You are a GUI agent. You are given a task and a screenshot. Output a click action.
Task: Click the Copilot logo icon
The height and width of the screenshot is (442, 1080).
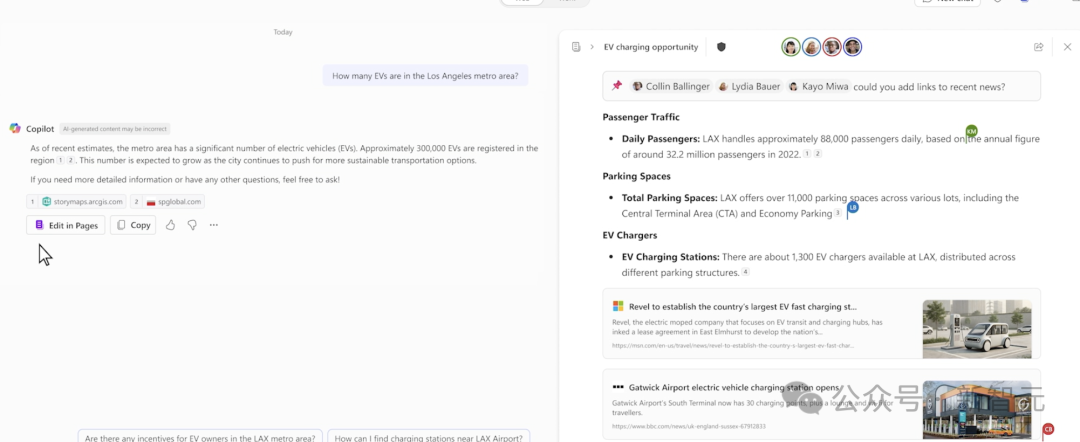(15, 129)
